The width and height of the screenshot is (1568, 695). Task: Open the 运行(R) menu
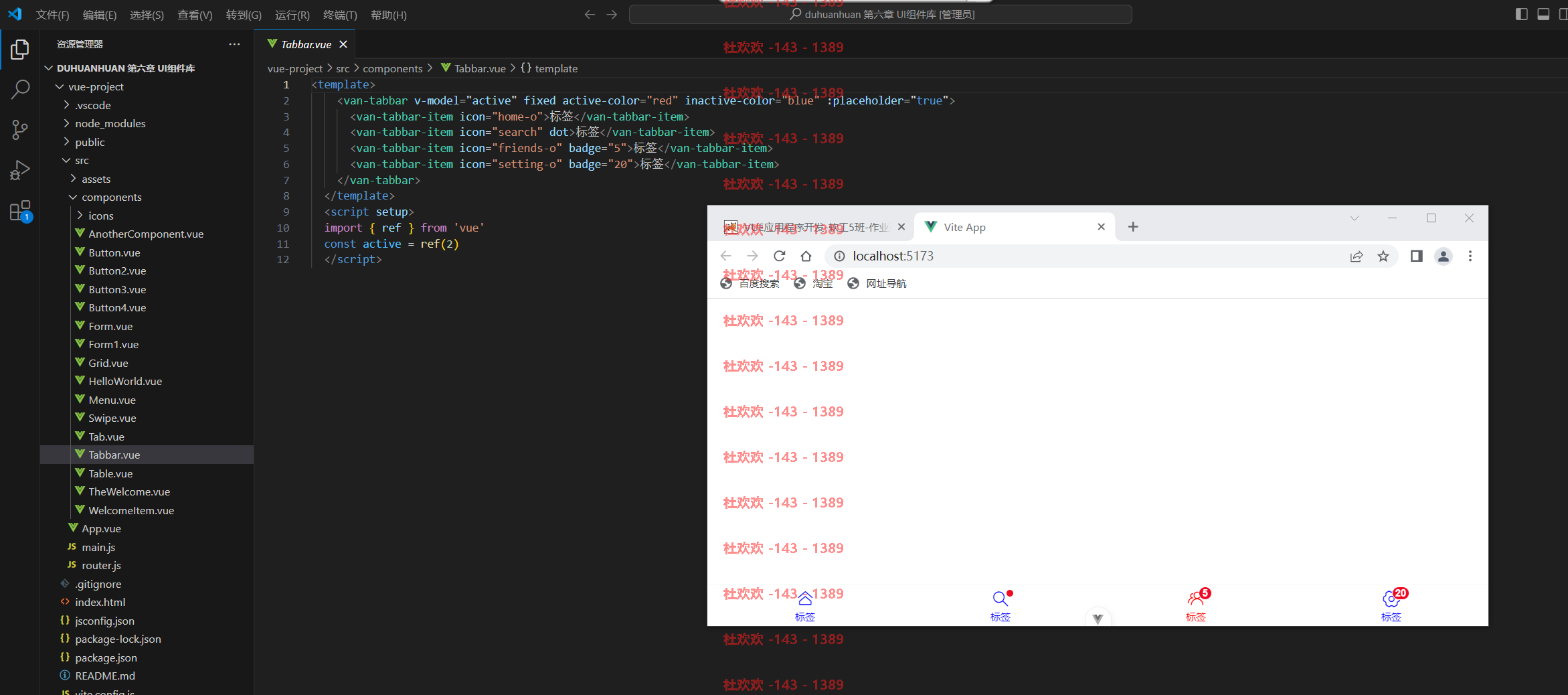(x=292, y=15)
